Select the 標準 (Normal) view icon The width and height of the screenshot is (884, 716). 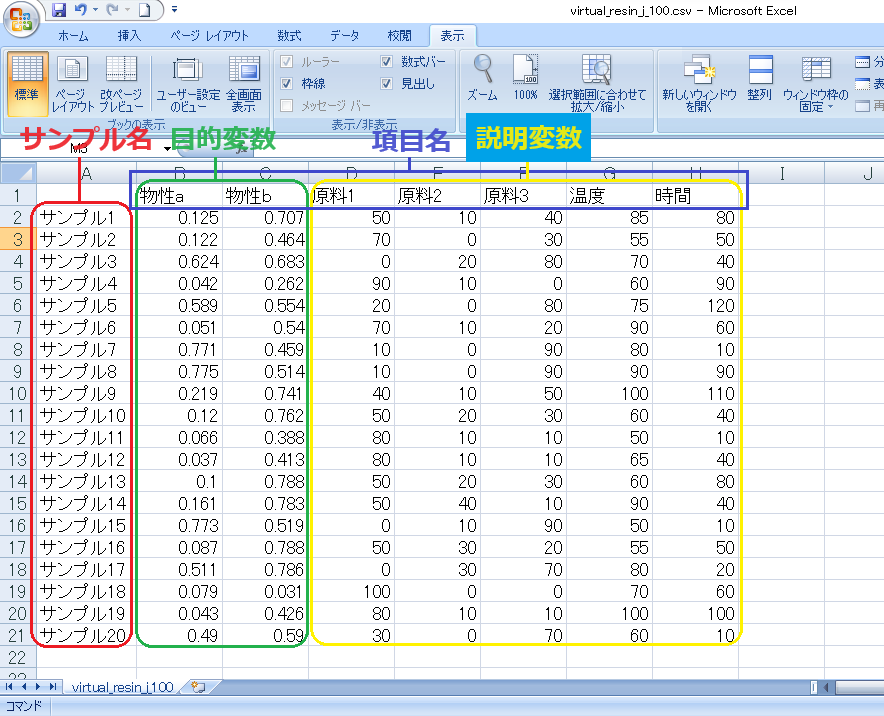(x=27, y=82)
